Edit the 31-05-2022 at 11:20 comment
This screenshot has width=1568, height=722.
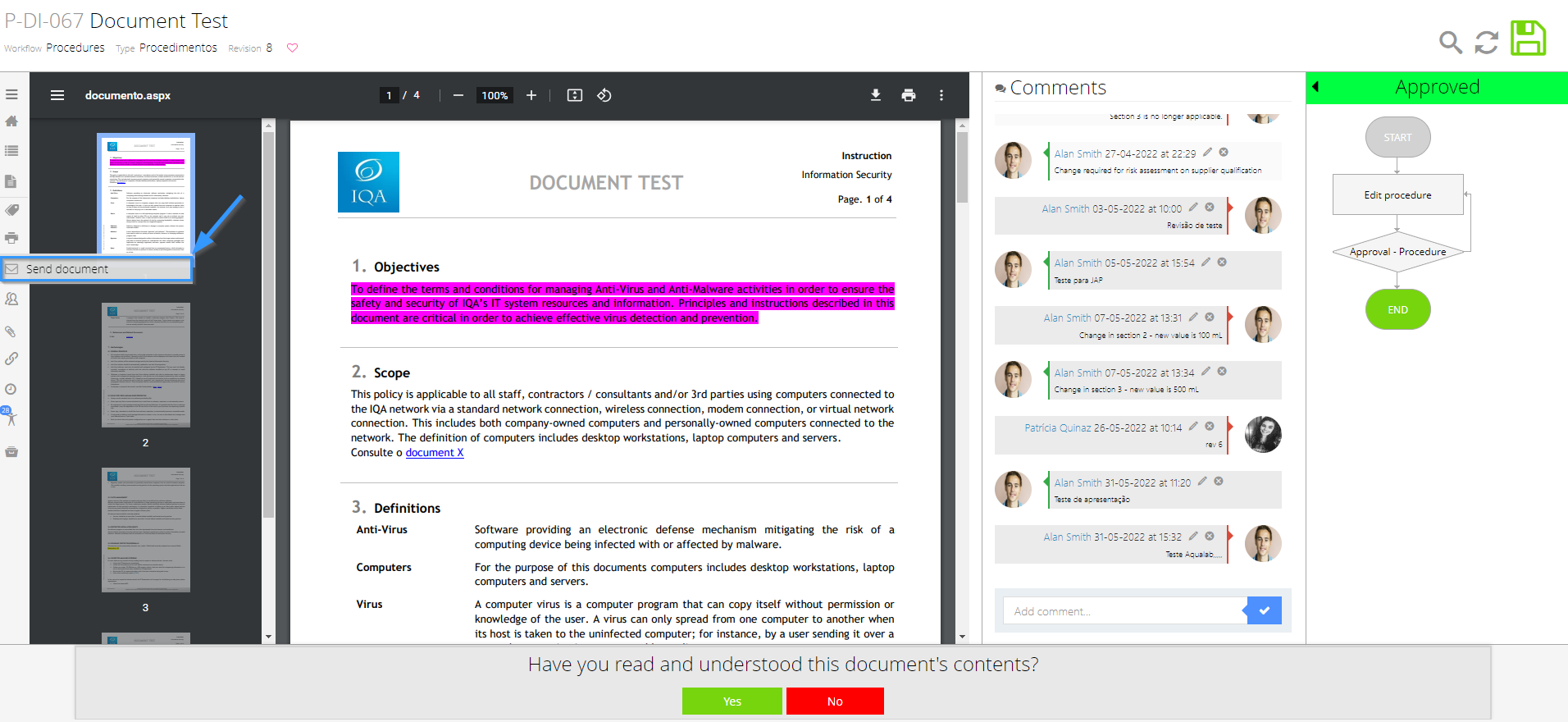tap(1202, 482)
